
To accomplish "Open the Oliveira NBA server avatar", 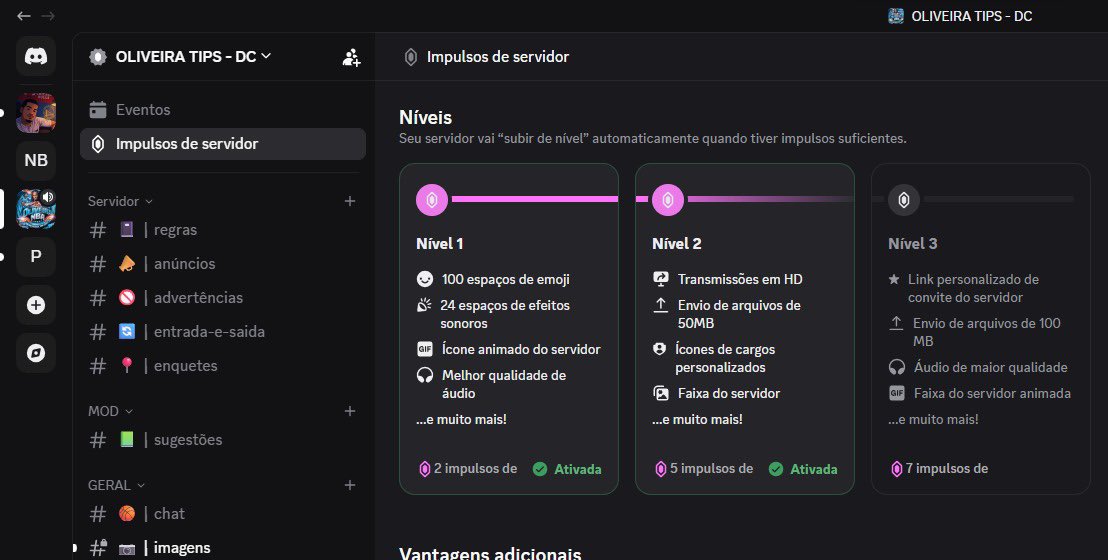I will click(36, 209).
